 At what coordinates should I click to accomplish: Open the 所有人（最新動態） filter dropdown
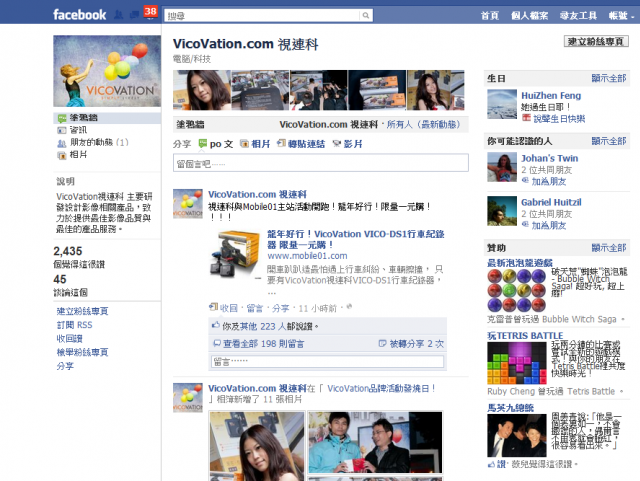[x=423, y=125]
